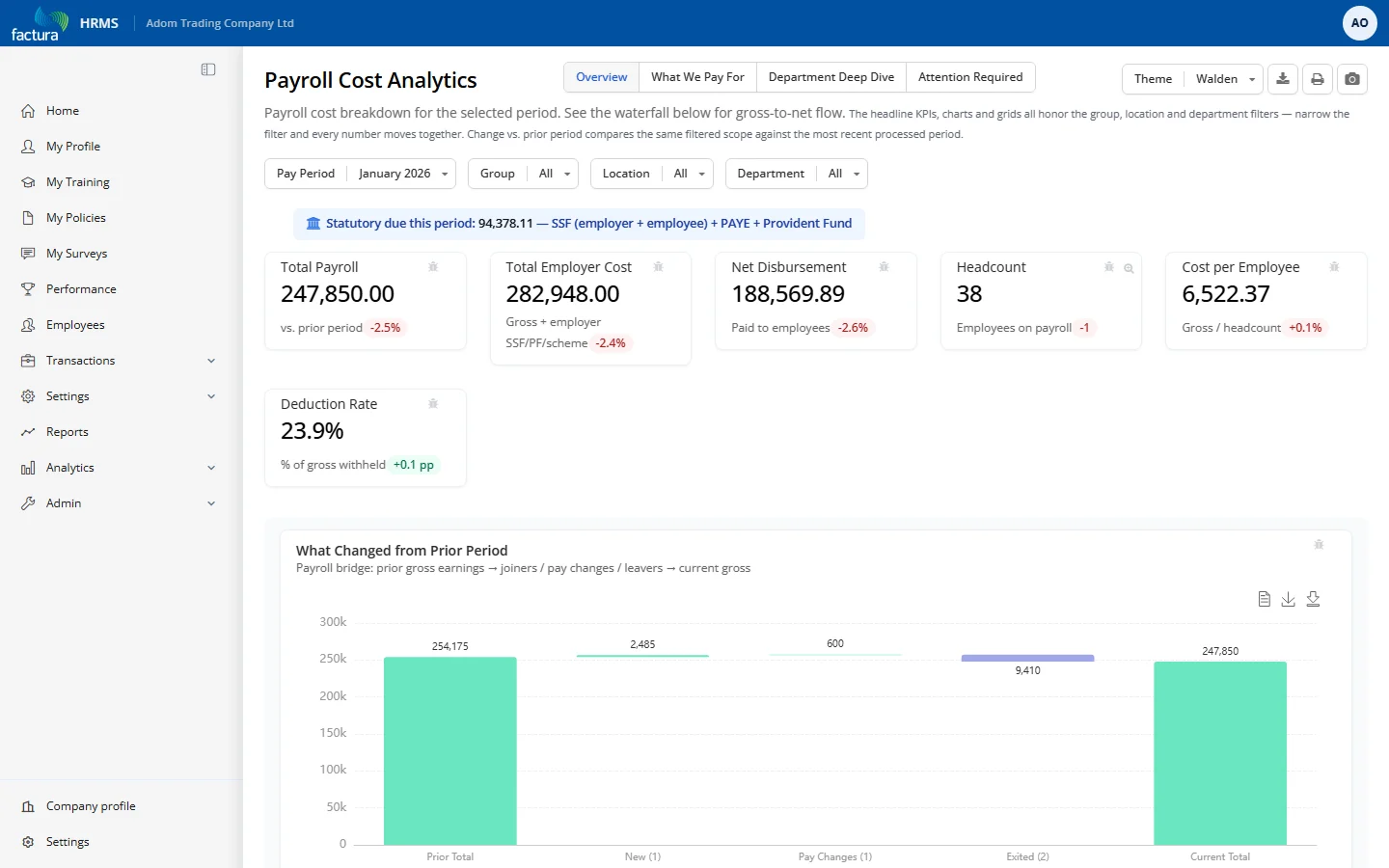Viewport: 1389px width, 868px height.
Task: Open the Theme Walden dropdown
Action: click(1192, 79)
